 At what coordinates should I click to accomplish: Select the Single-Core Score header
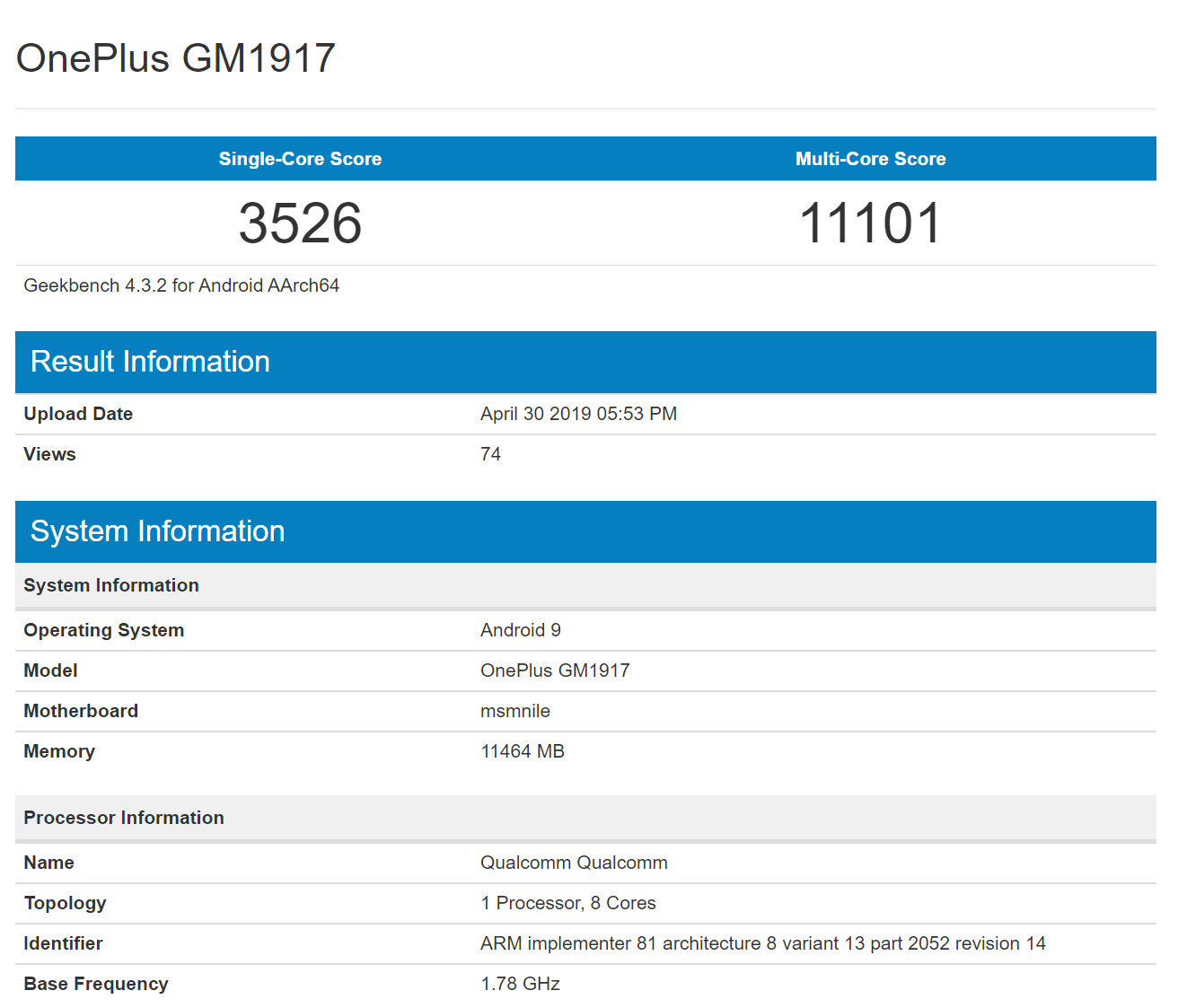click(x=300, y=159)
